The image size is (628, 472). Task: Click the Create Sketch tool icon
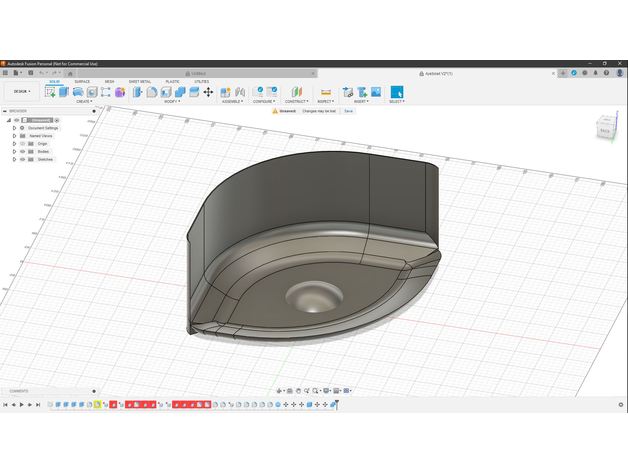[x=50, y=92]
